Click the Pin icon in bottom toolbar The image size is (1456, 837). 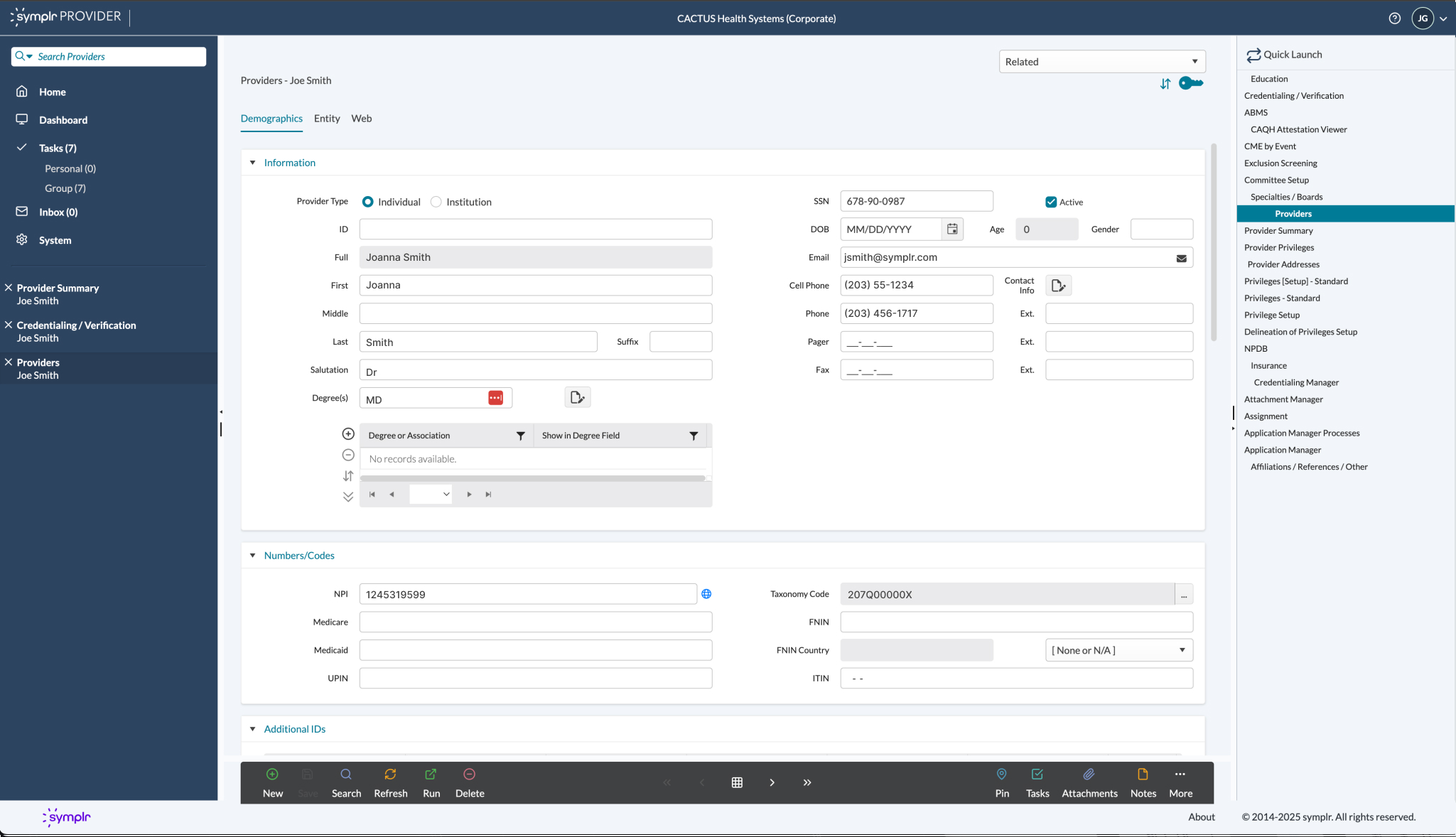coord(1001,774)
